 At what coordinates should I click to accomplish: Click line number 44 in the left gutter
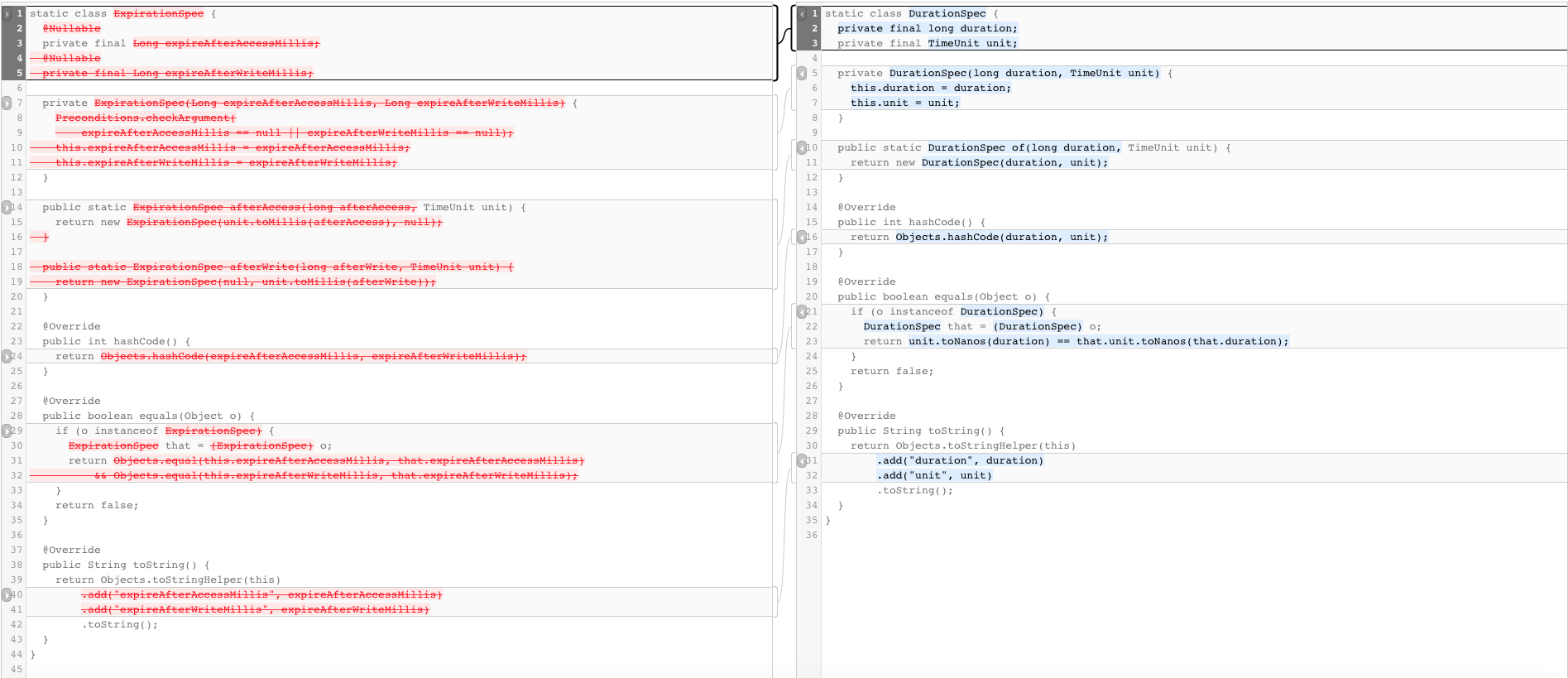(17, 655)
